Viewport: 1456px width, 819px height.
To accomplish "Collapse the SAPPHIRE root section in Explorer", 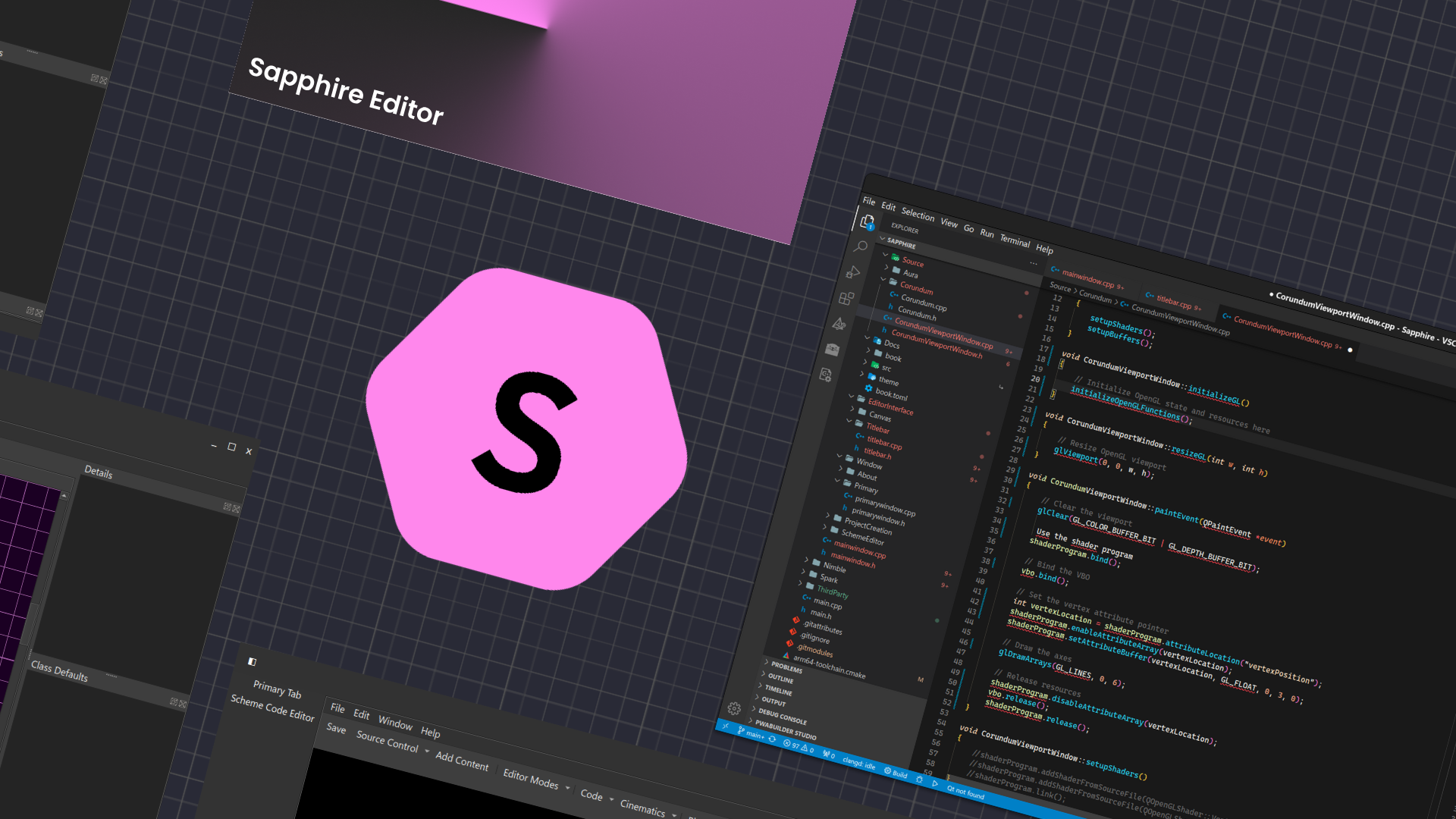I will point(883,239).
